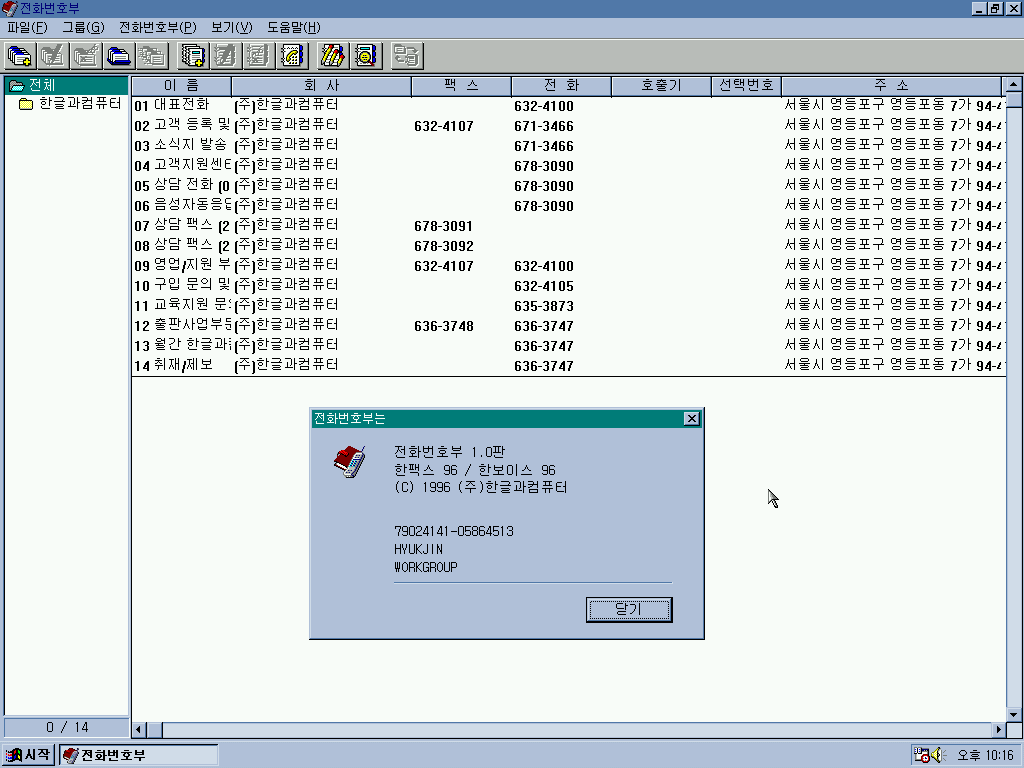Click fax number 678-3092 in row 08
The image size is (1024, 768).
click(443, 246)
